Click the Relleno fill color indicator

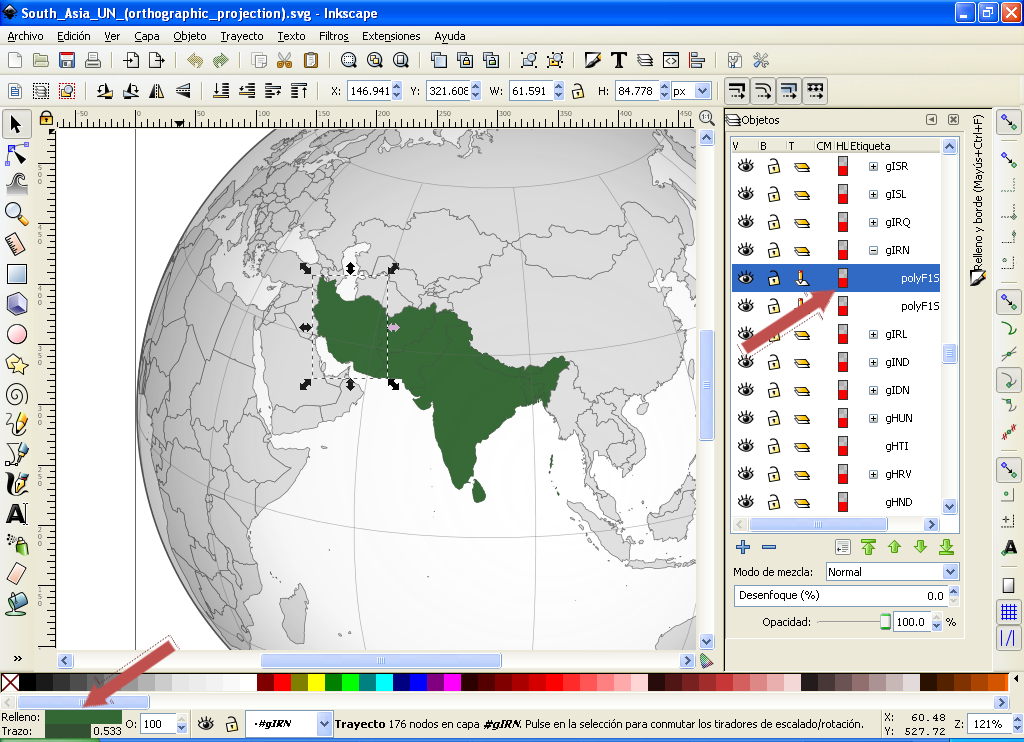click(84, 717)
